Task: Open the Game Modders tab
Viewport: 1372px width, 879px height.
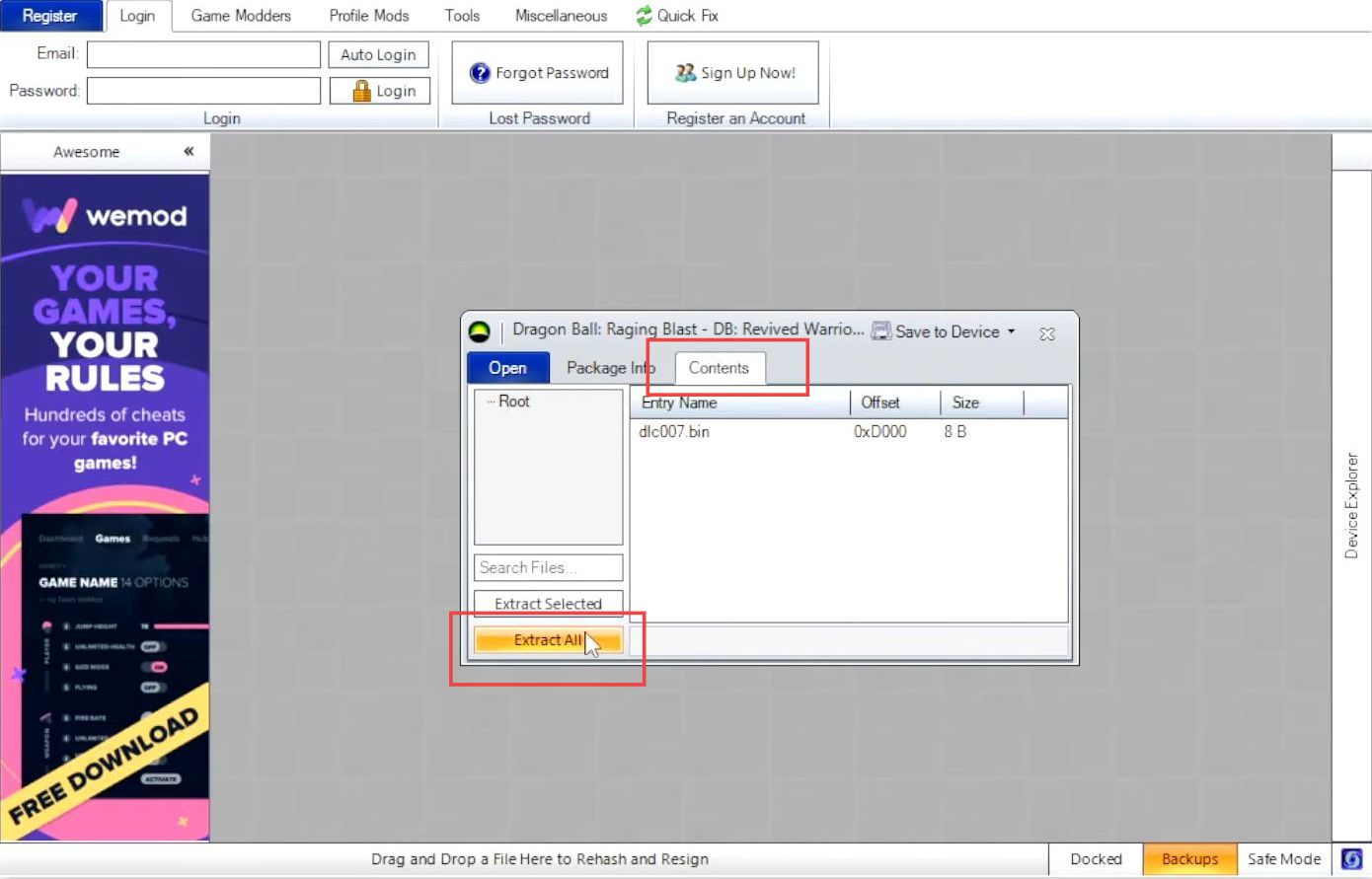Action: [241, 16]
